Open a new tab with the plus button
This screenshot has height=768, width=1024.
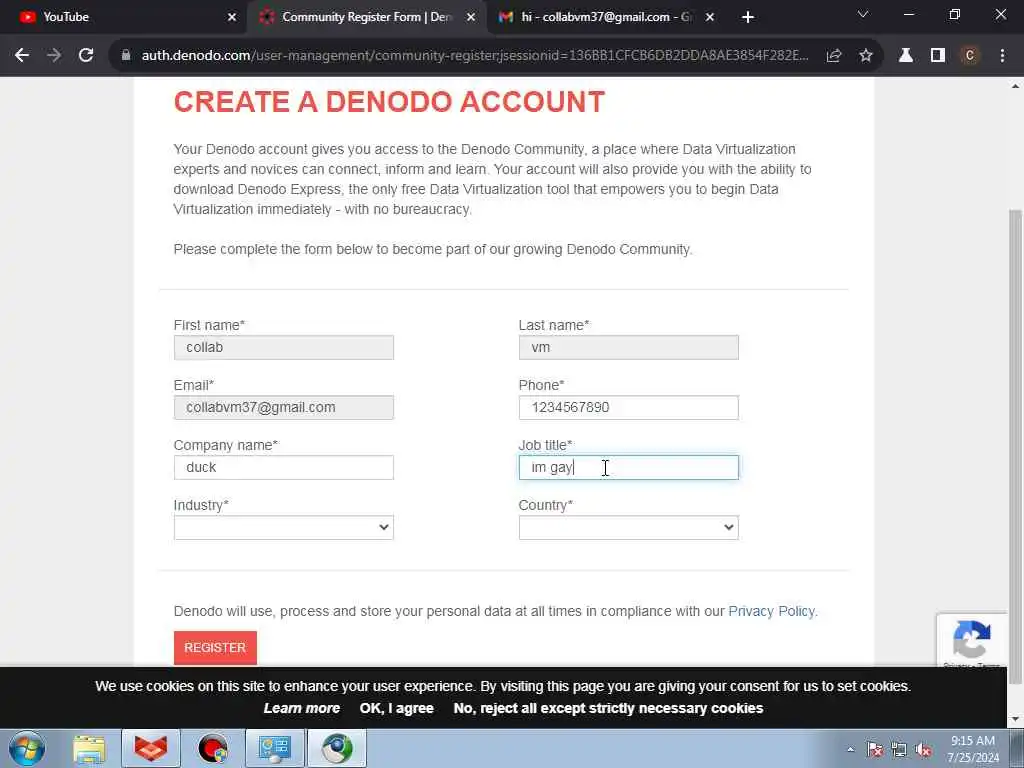(x=748, y=17)
